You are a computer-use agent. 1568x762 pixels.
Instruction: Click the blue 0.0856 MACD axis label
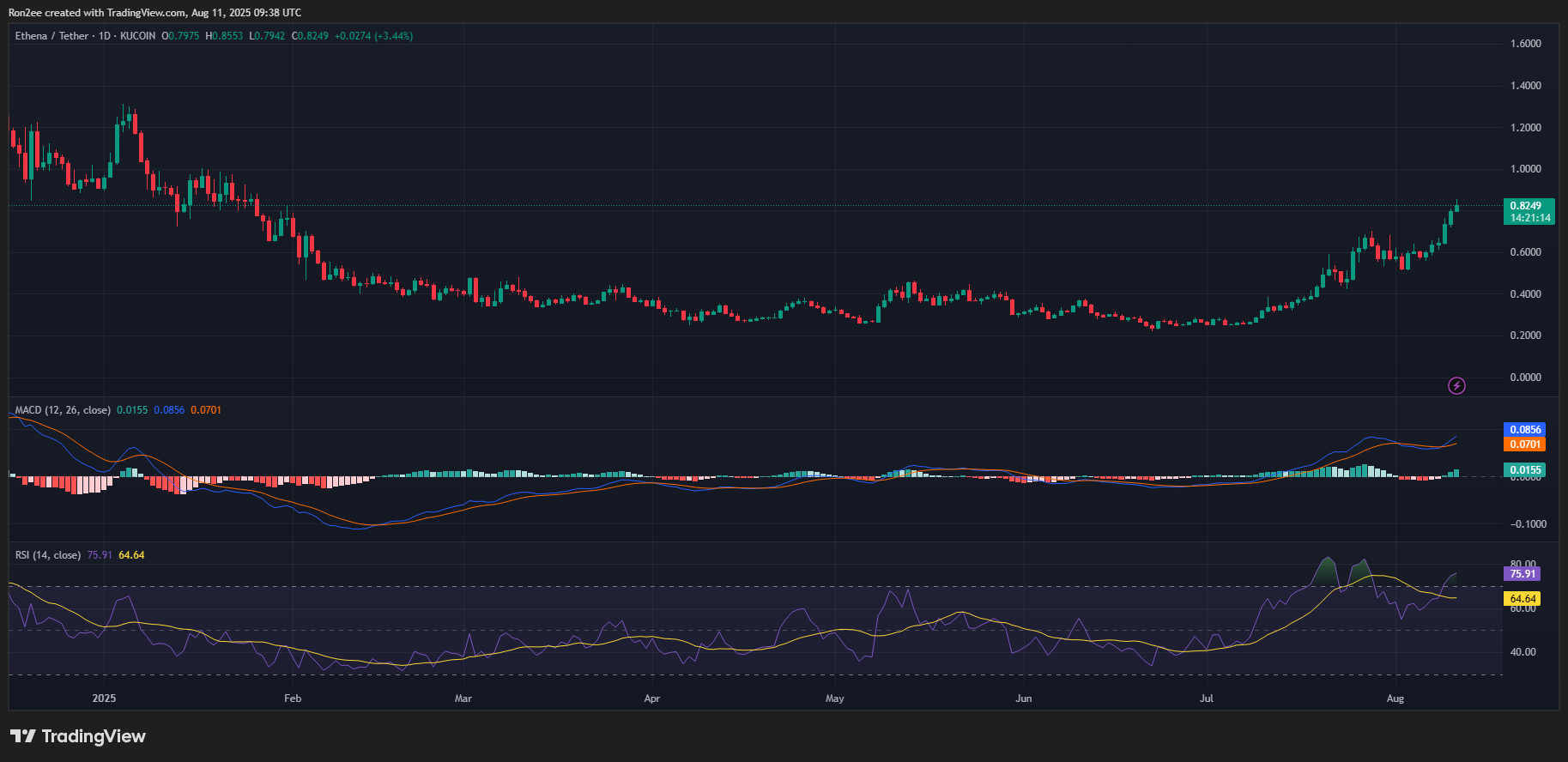1524,430
